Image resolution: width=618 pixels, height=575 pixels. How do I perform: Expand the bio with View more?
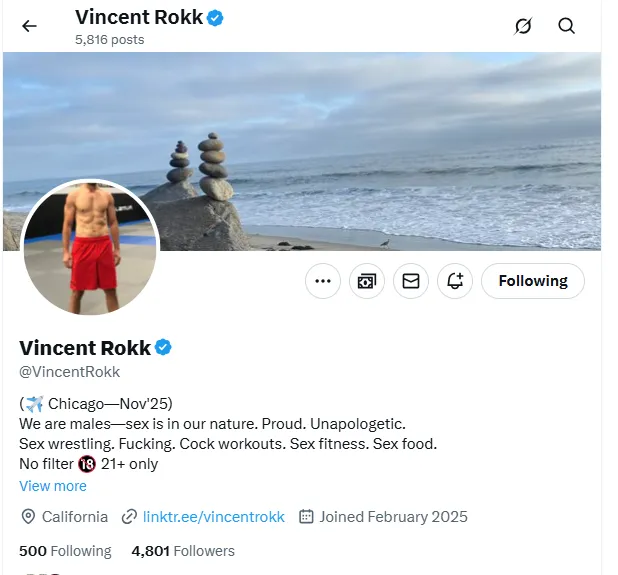[53, 486]
